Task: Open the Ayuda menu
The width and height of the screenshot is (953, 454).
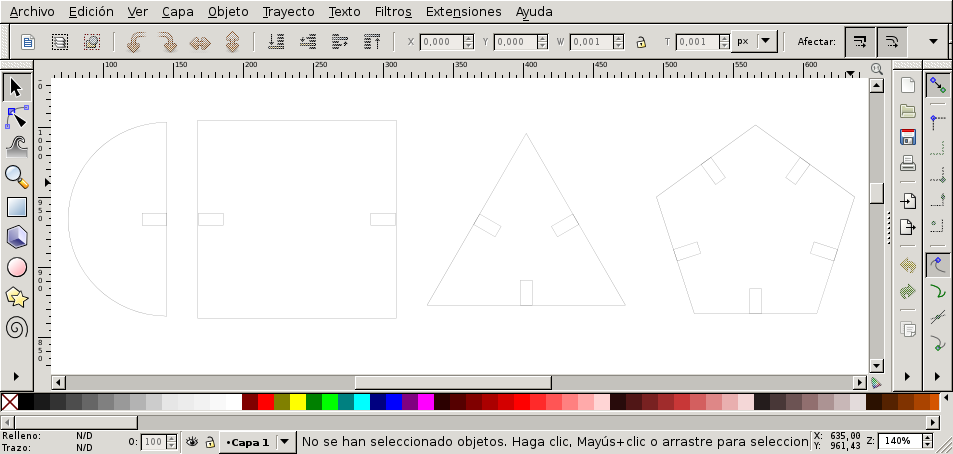Action: tap(534, 12)
